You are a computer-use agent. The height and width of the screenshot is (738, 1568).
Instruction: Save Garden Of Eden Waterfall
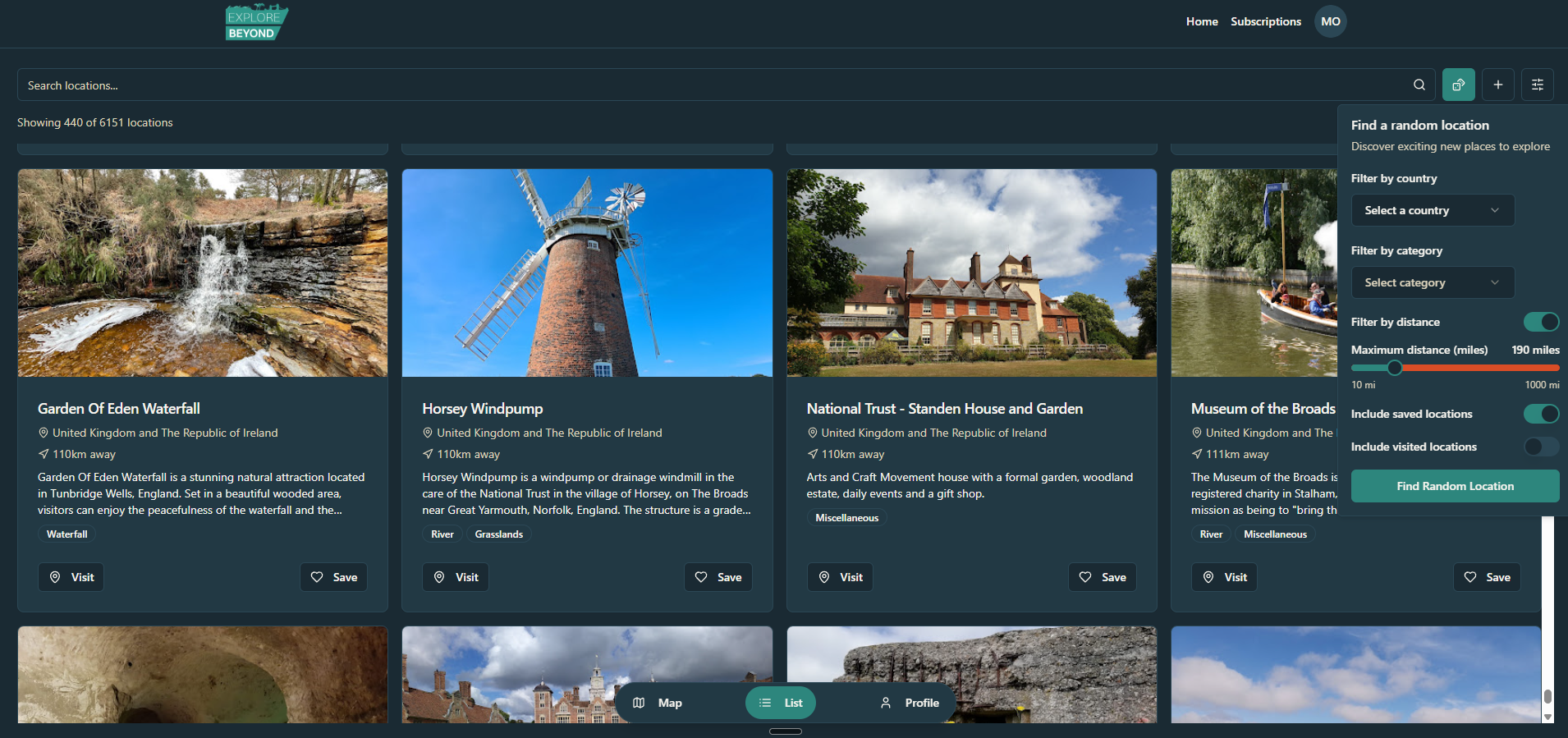[333, 577]
